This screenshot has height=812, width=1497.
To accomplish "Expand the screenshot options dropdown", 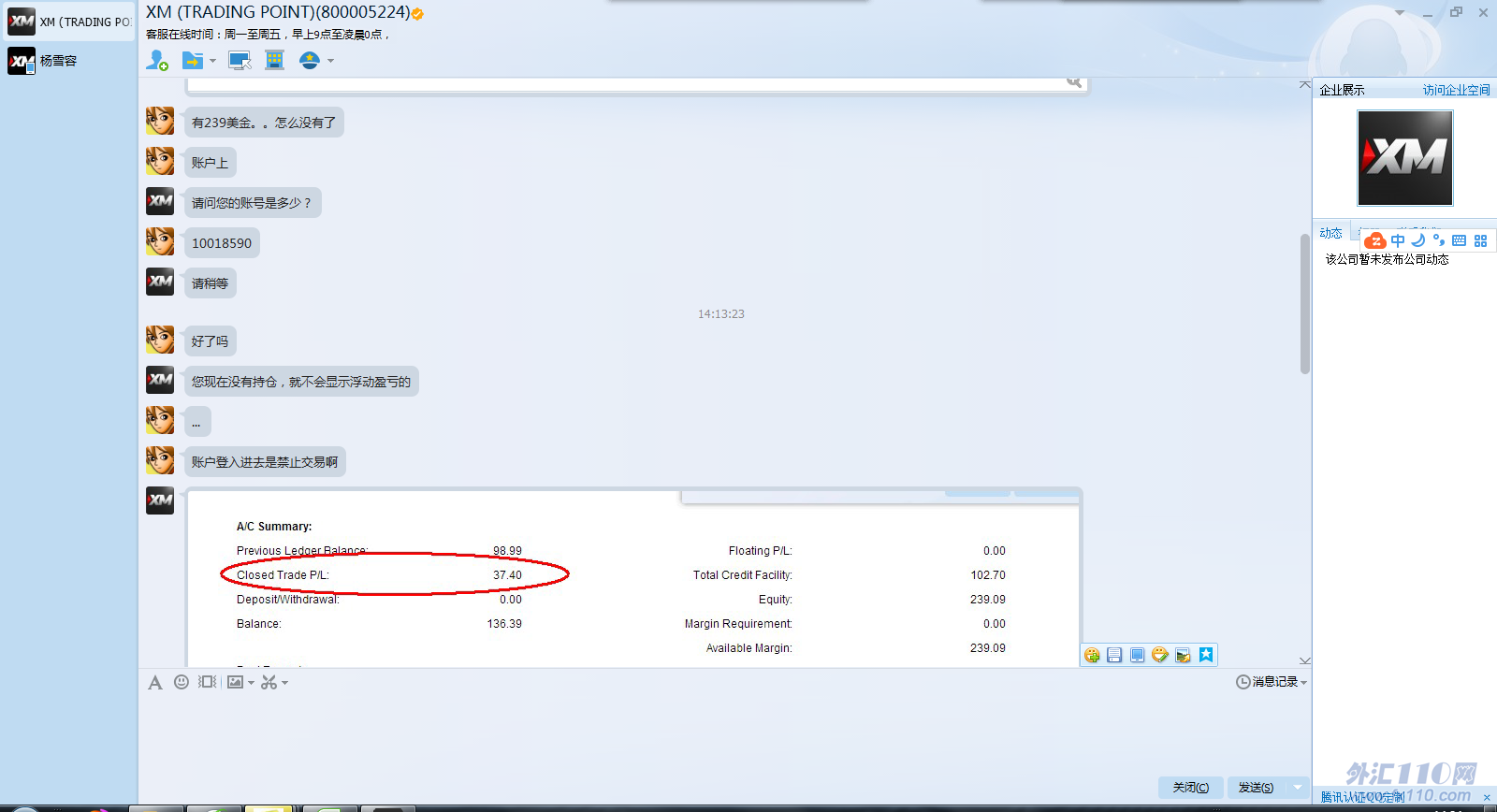I will click(284, 683).
